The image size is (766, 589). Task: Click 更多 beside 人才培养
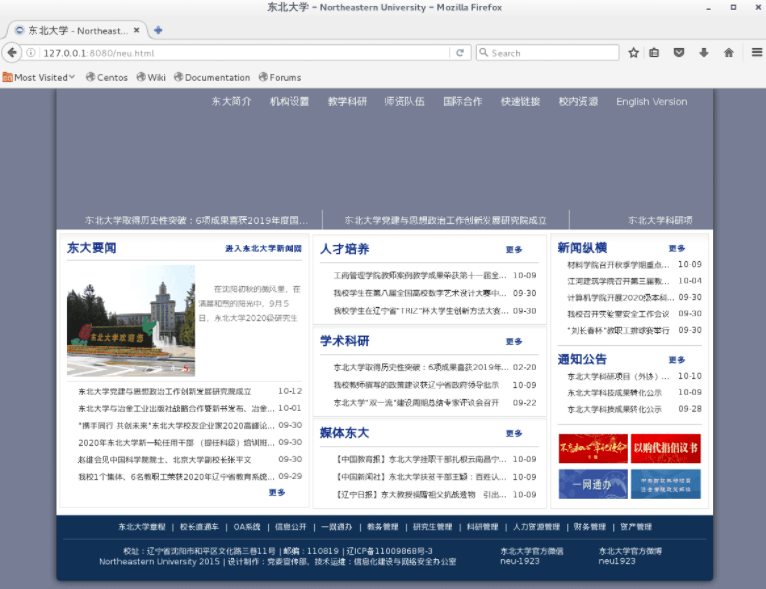pyautogui.click(x=514, y=250)
